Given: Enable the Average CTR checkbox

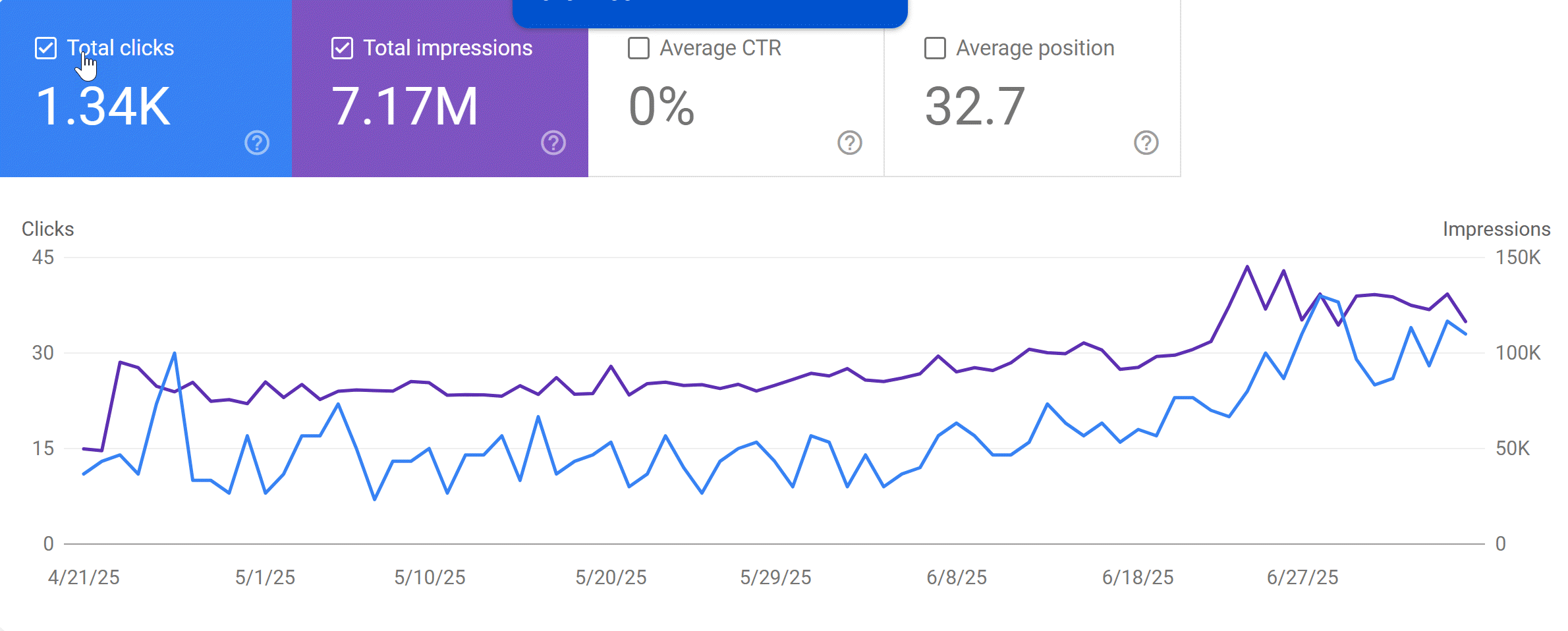Looking at the screenshot, I should point(638,48).
